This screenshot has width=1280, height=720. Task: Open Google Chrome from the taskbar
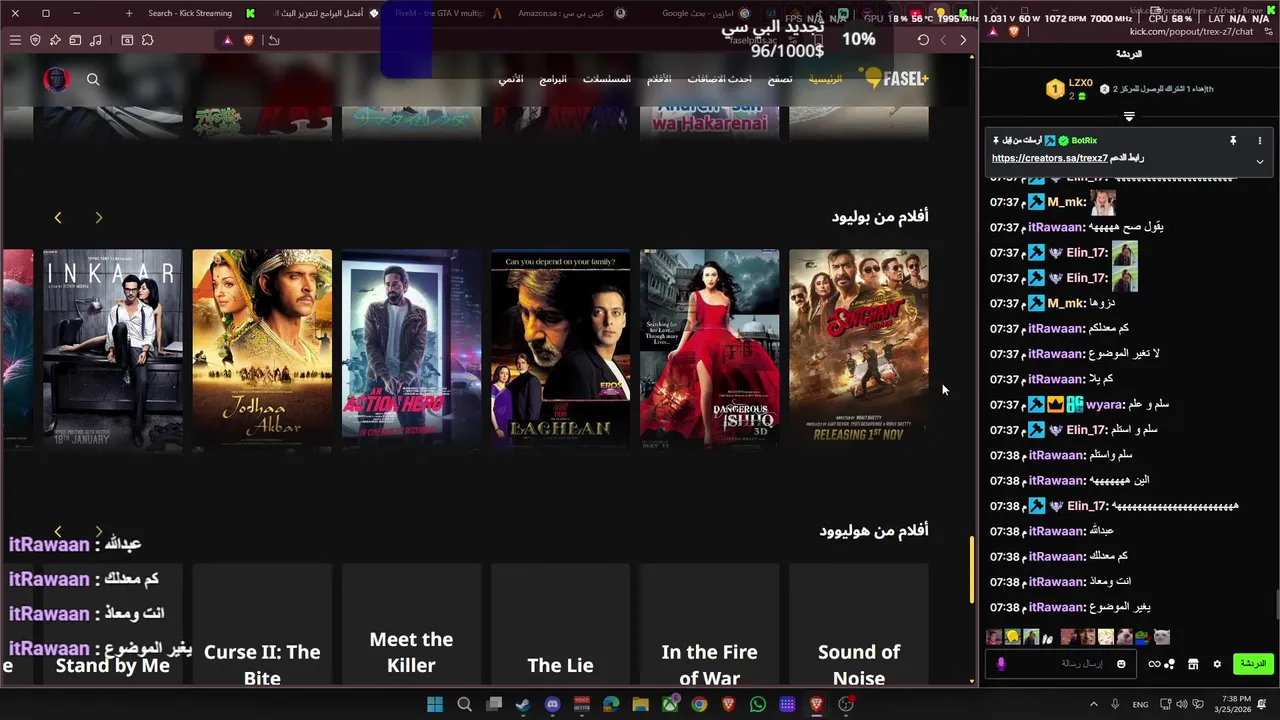coord(699,705)
